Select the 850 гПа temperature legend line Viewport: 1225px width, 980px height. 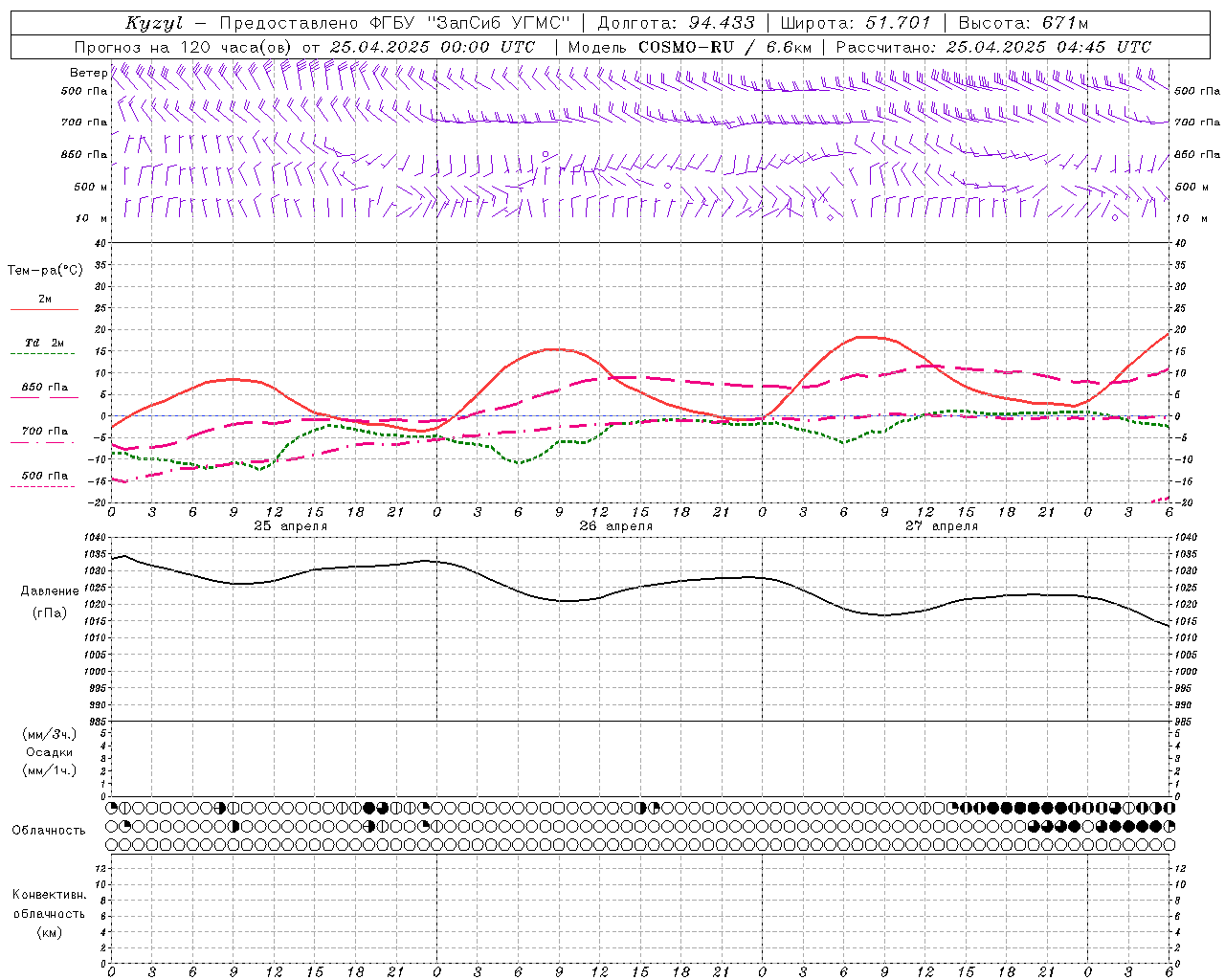point(44,397)
